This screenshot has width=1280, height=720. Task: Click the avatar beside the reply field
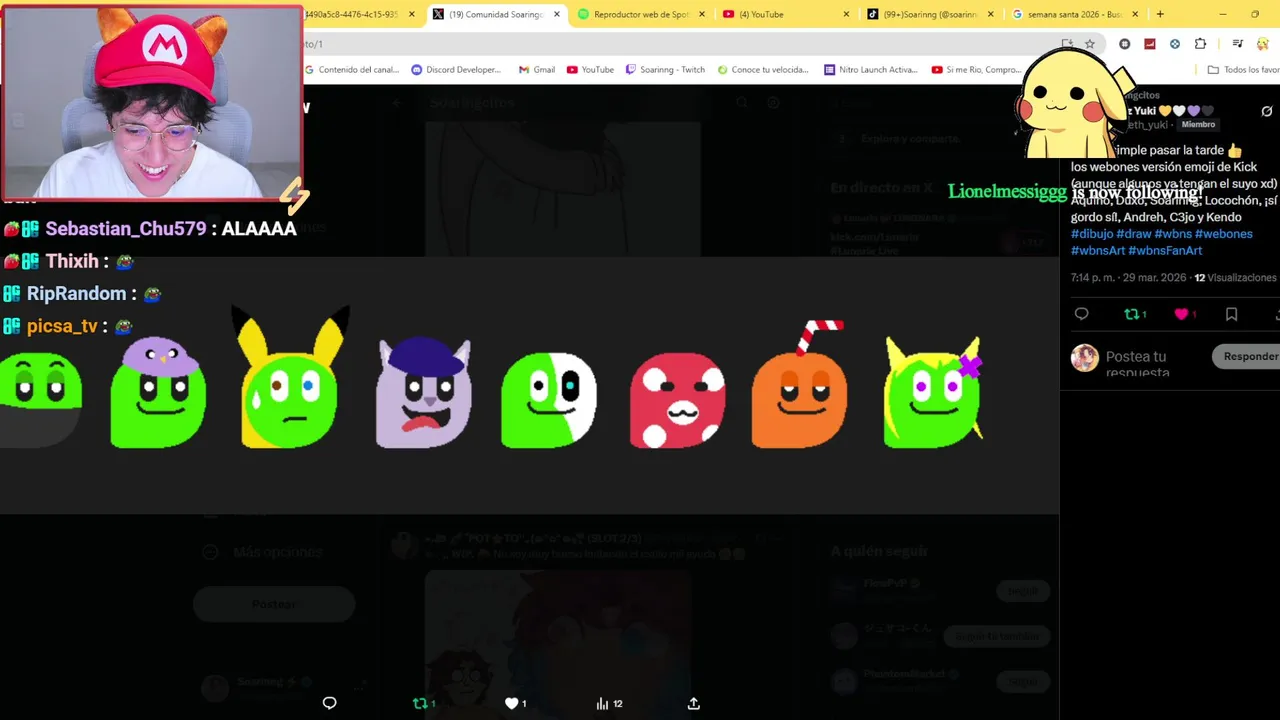click(1085, 358)
